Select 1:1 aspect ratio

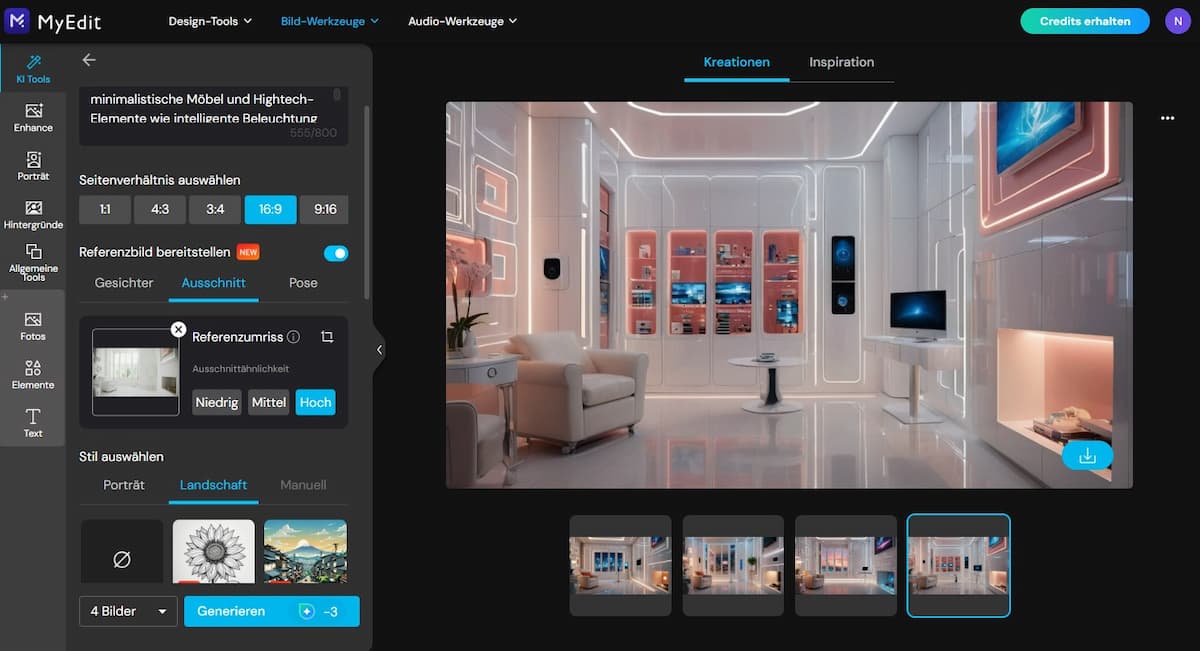(104, 209)
